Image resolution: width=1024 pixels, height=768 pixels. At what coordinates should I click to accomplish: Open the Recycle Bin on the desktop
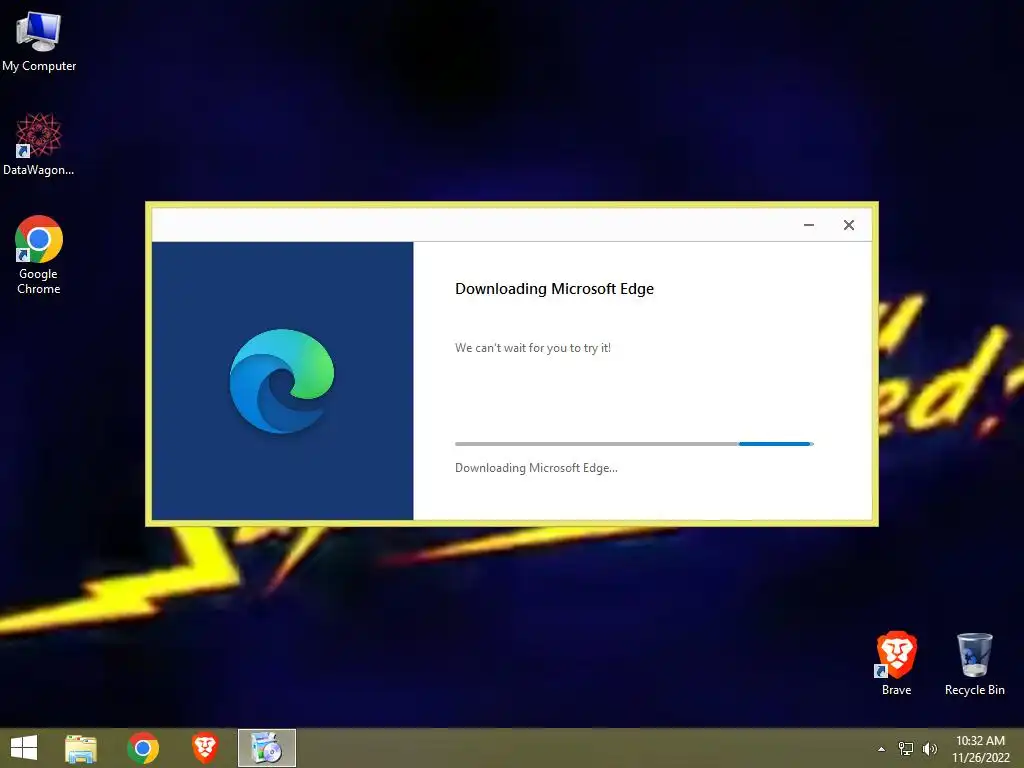tap(974, 663)
